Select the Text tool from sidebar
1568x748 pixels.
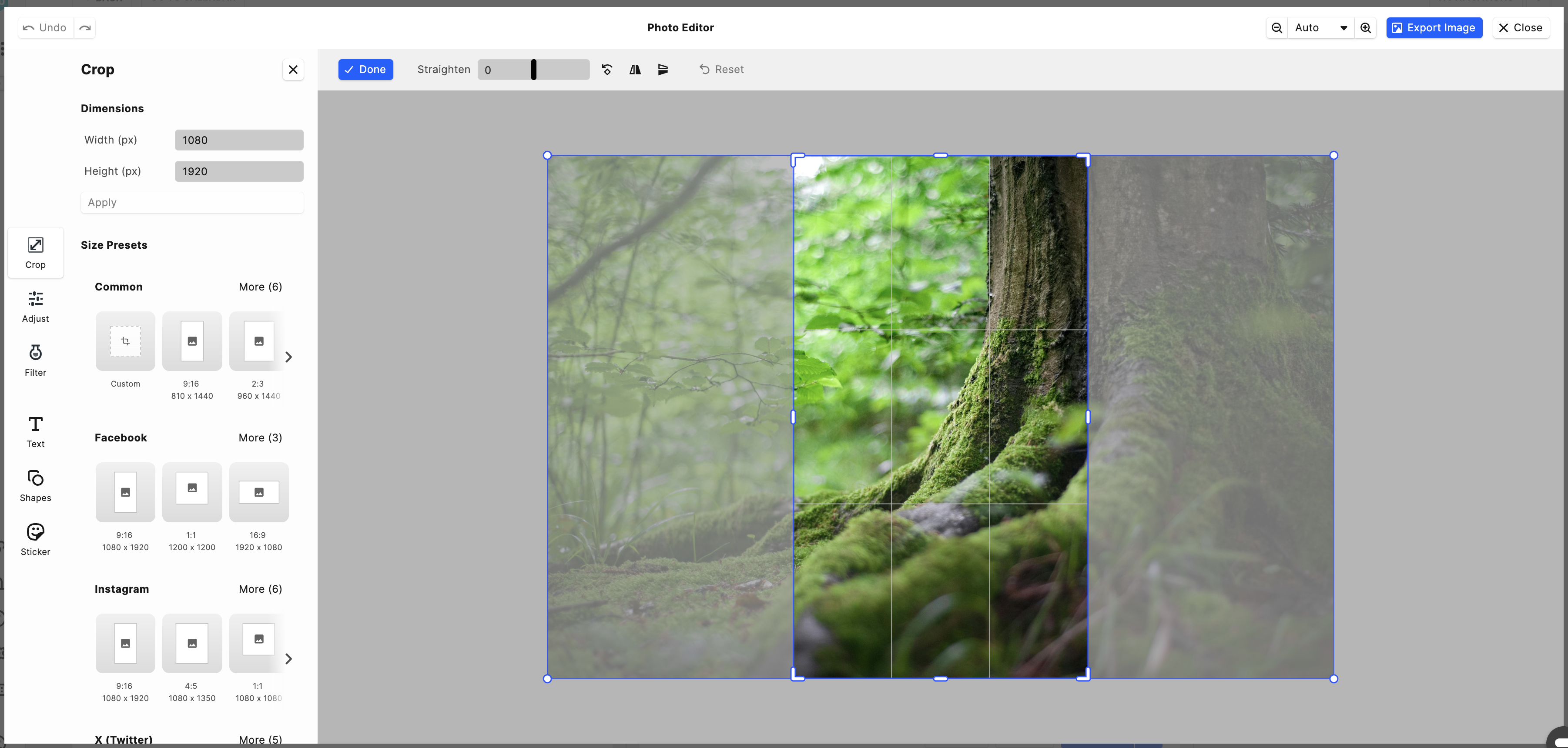[35, 431]
